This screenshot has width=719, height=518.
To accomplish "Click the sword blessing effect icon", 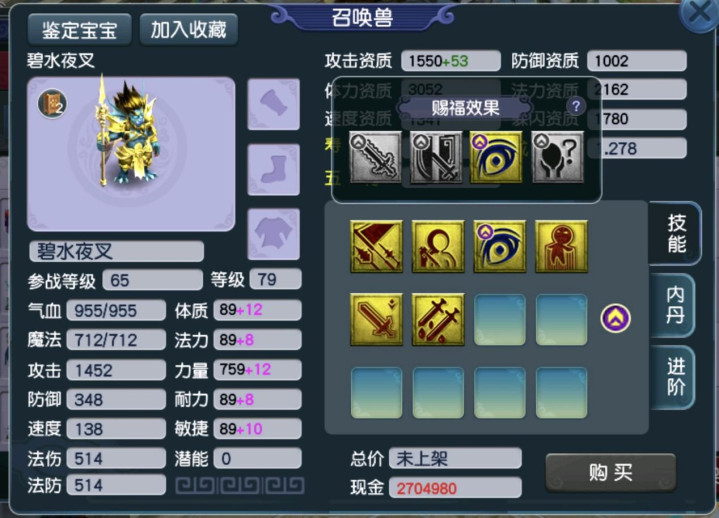I will pyautogui.click(x=376, y=157).
